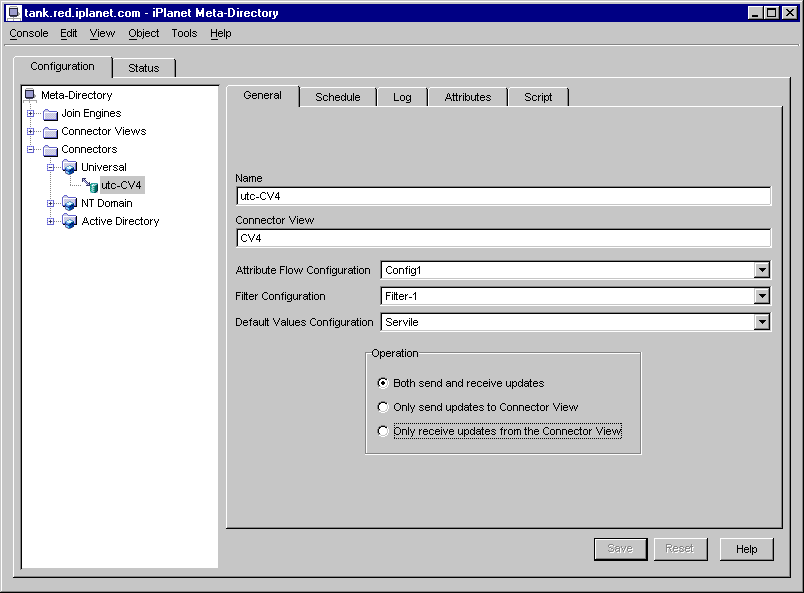The height and width of the screenshot is (593, 804).
Task: Switch to the Log tab
Action: [x=402, y=97]
